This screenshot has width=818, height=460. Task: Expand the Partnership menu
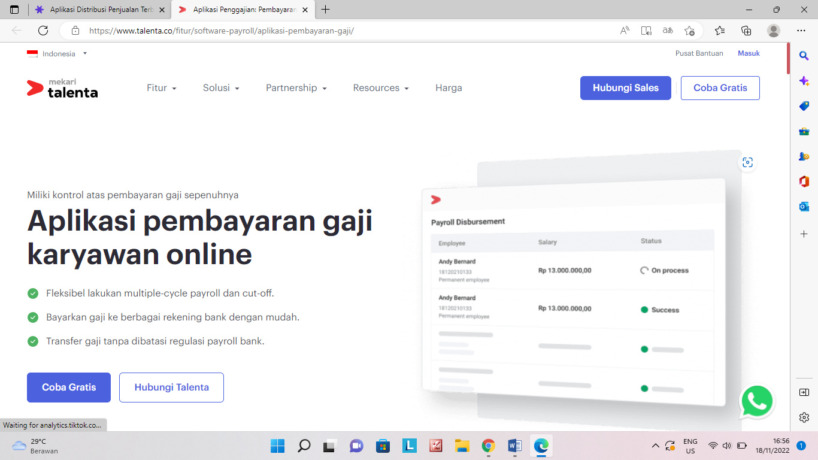296,88
